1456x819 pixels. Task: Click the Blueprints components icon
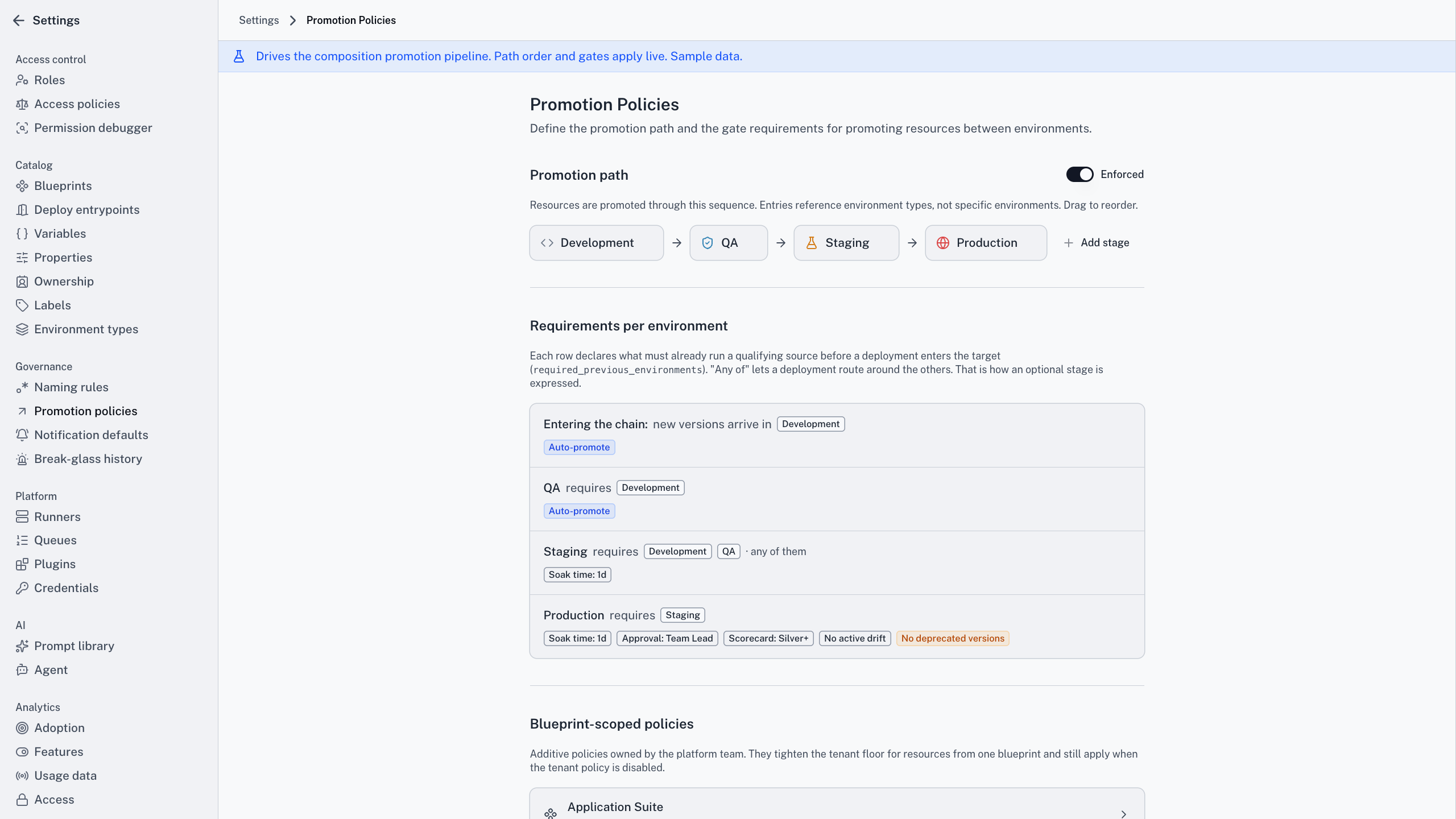[22, 186]
